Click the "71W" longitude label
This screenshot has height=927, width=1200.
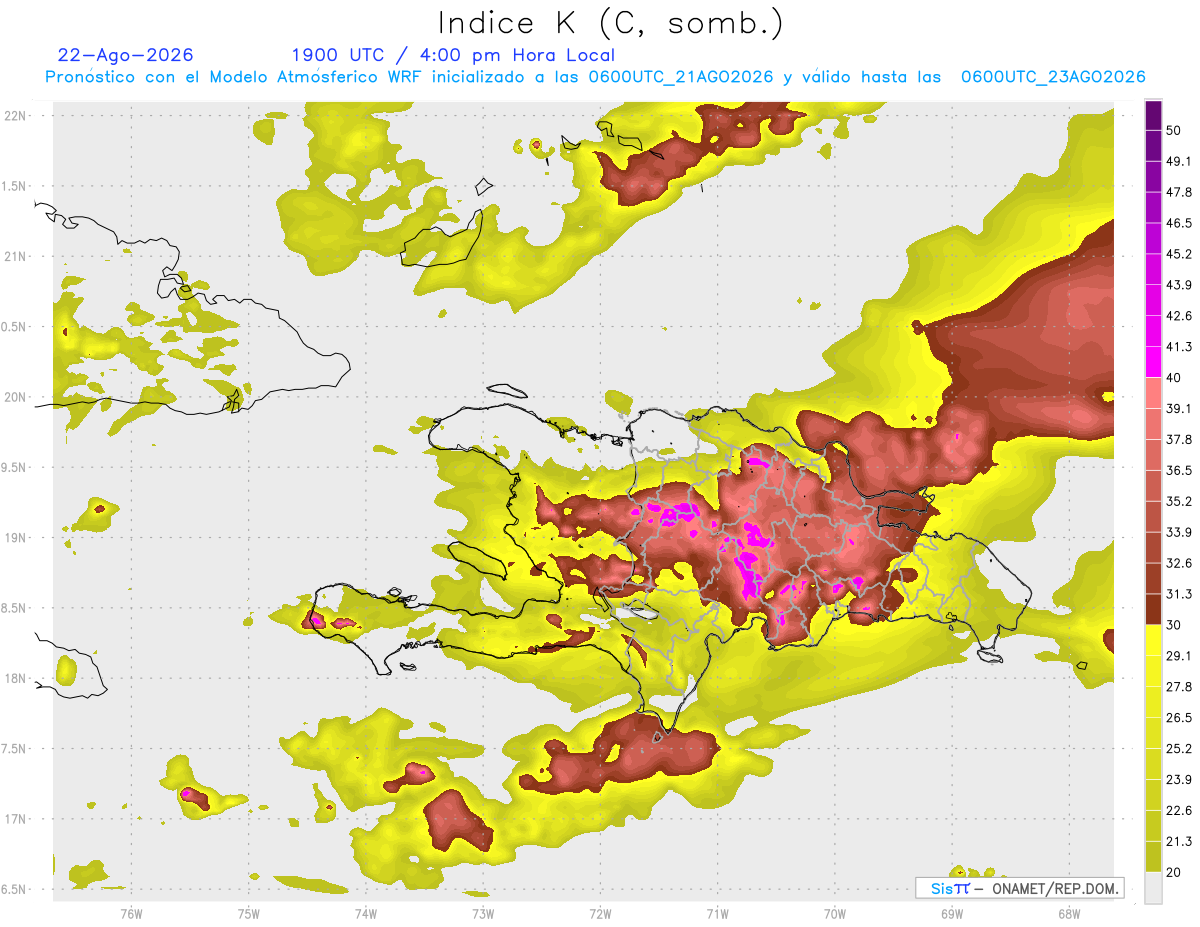[717, 914]
